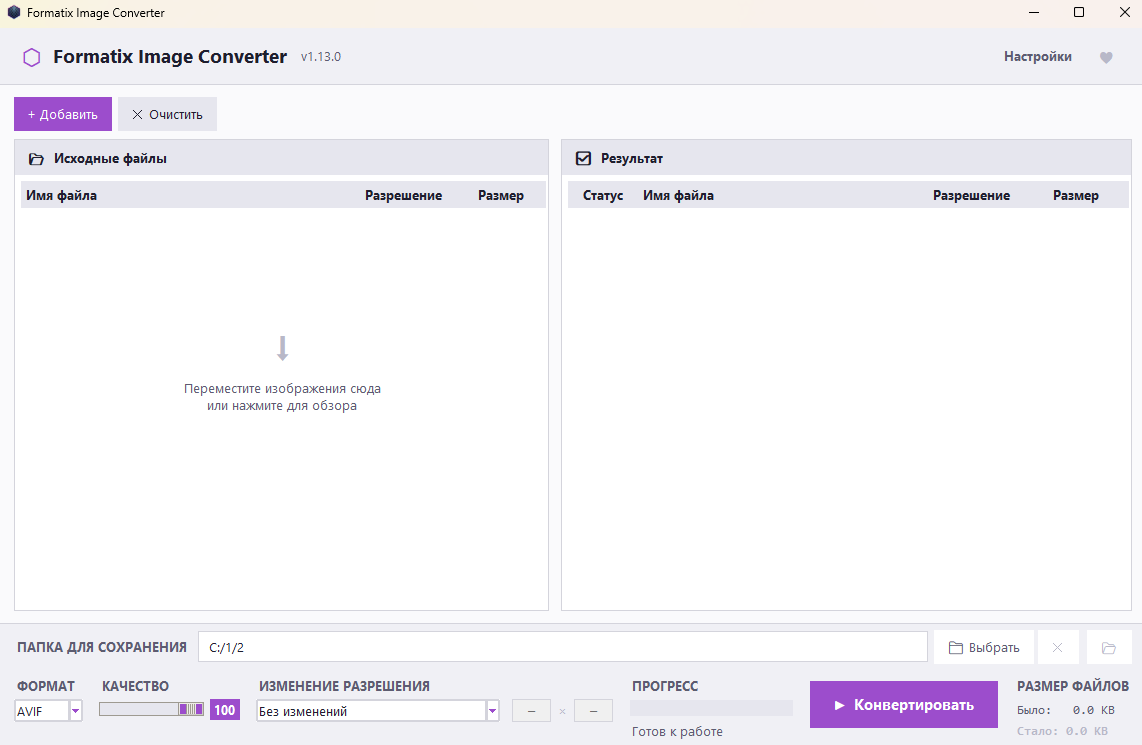Sort source files by Размер column
The width and height of the screenshot is (1142, 745).
[x=501, y=195]
